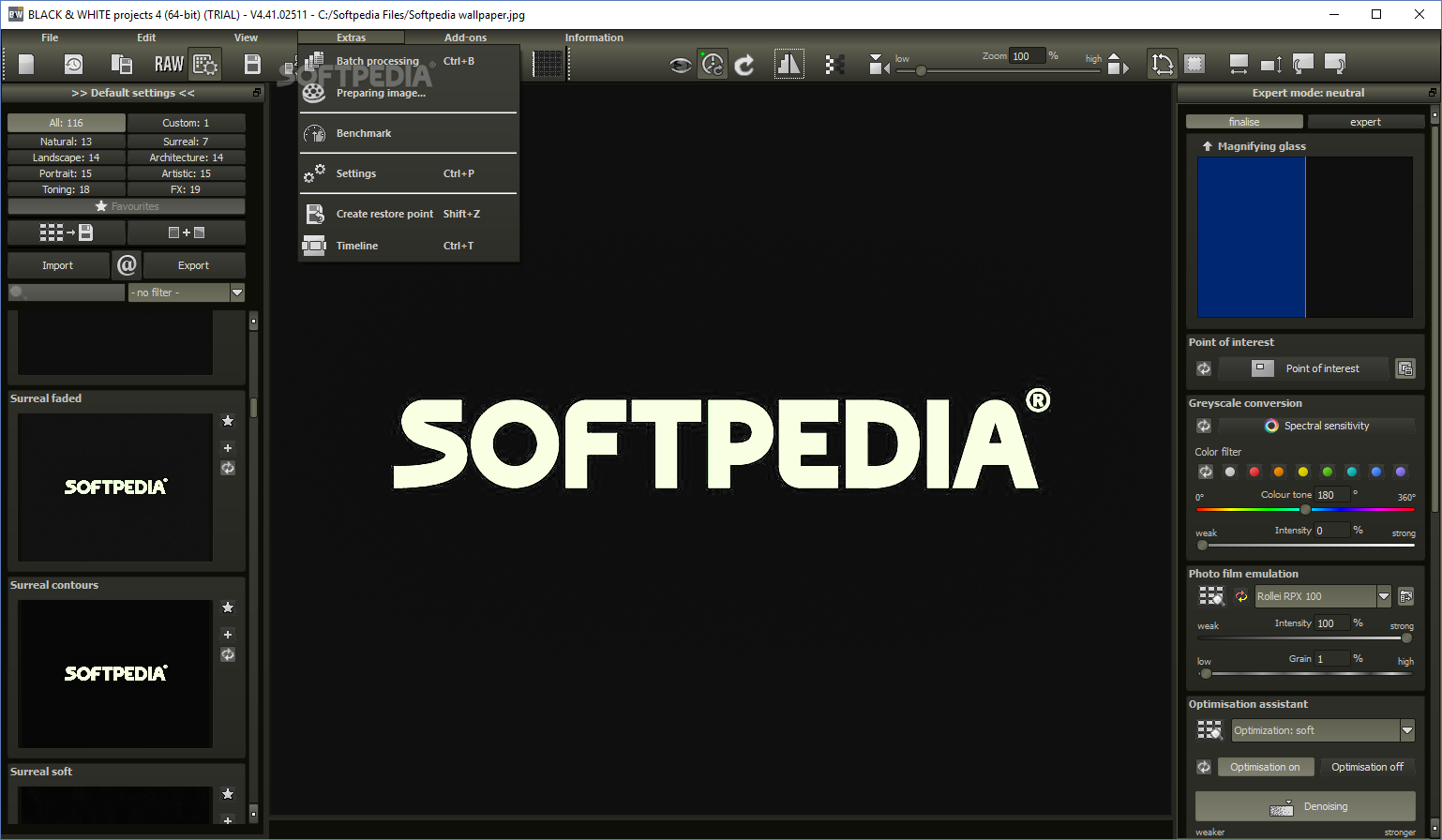Click the floppy disk save icon
The image size is (1442, 840).
click(x=252, y=64)
